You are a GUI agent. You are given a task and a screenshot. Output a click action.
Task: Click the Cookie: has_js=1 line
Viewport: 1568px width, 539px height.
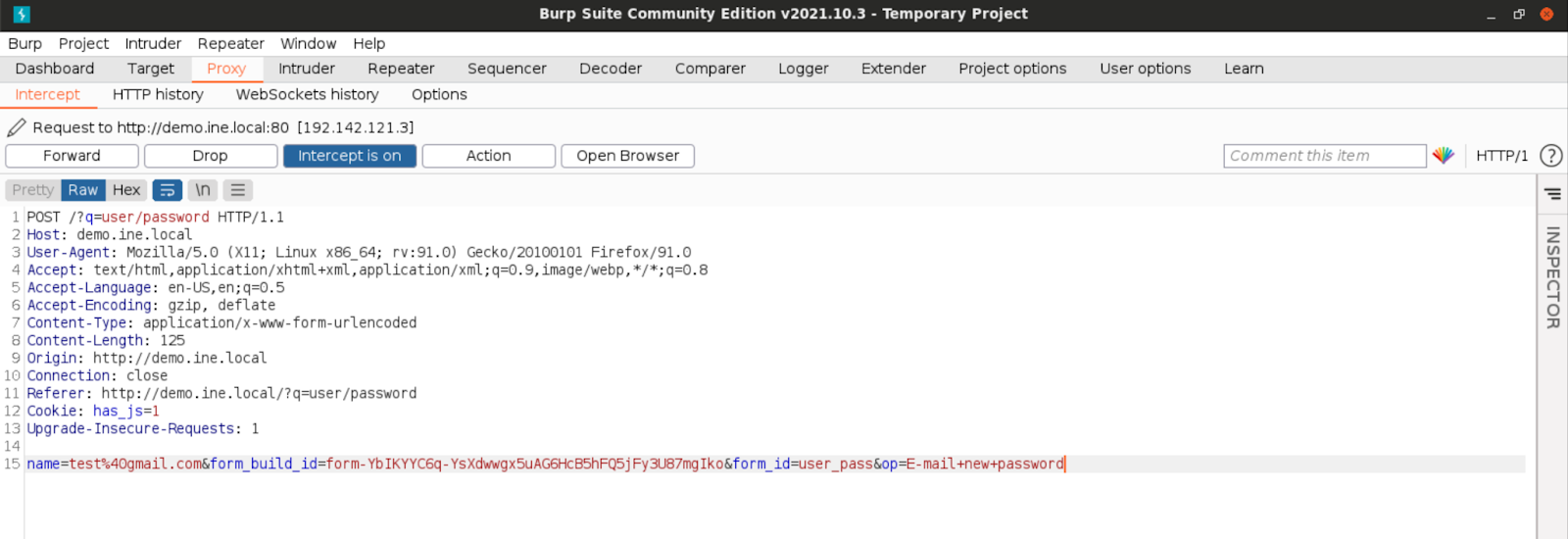coord(93,412)
